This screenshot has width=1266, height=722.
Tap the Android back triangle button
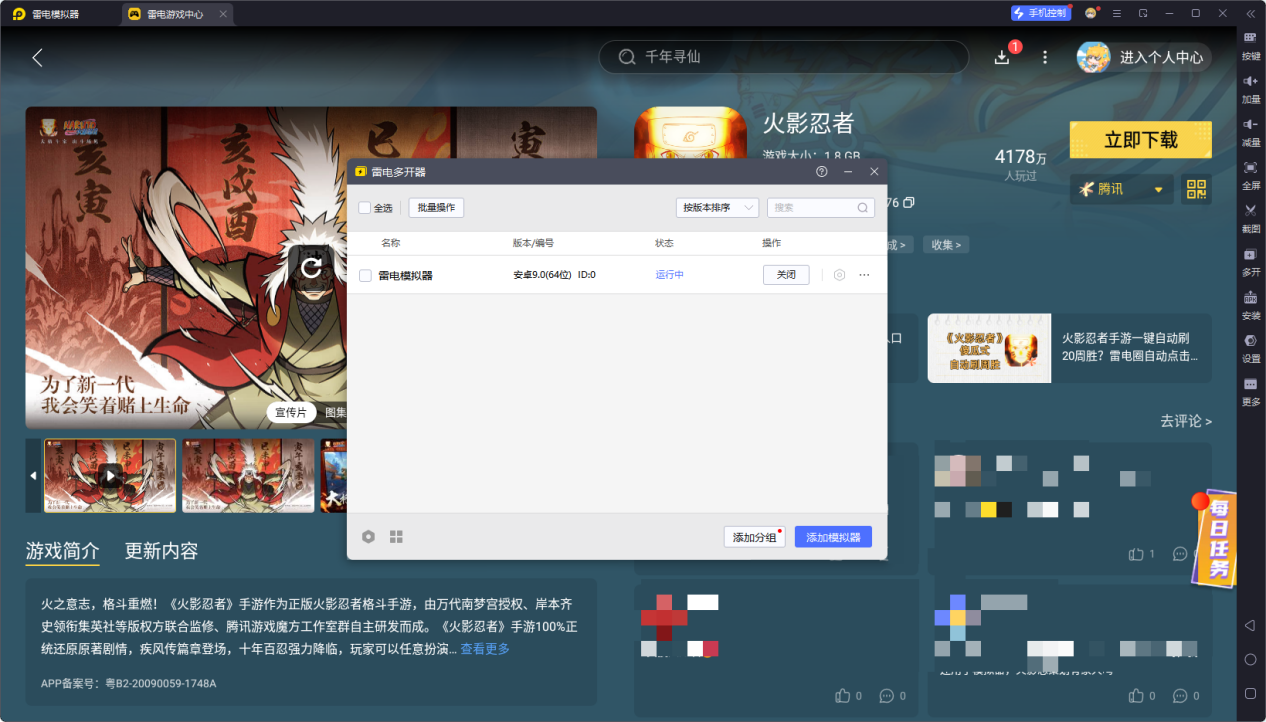coord(1250,625)
